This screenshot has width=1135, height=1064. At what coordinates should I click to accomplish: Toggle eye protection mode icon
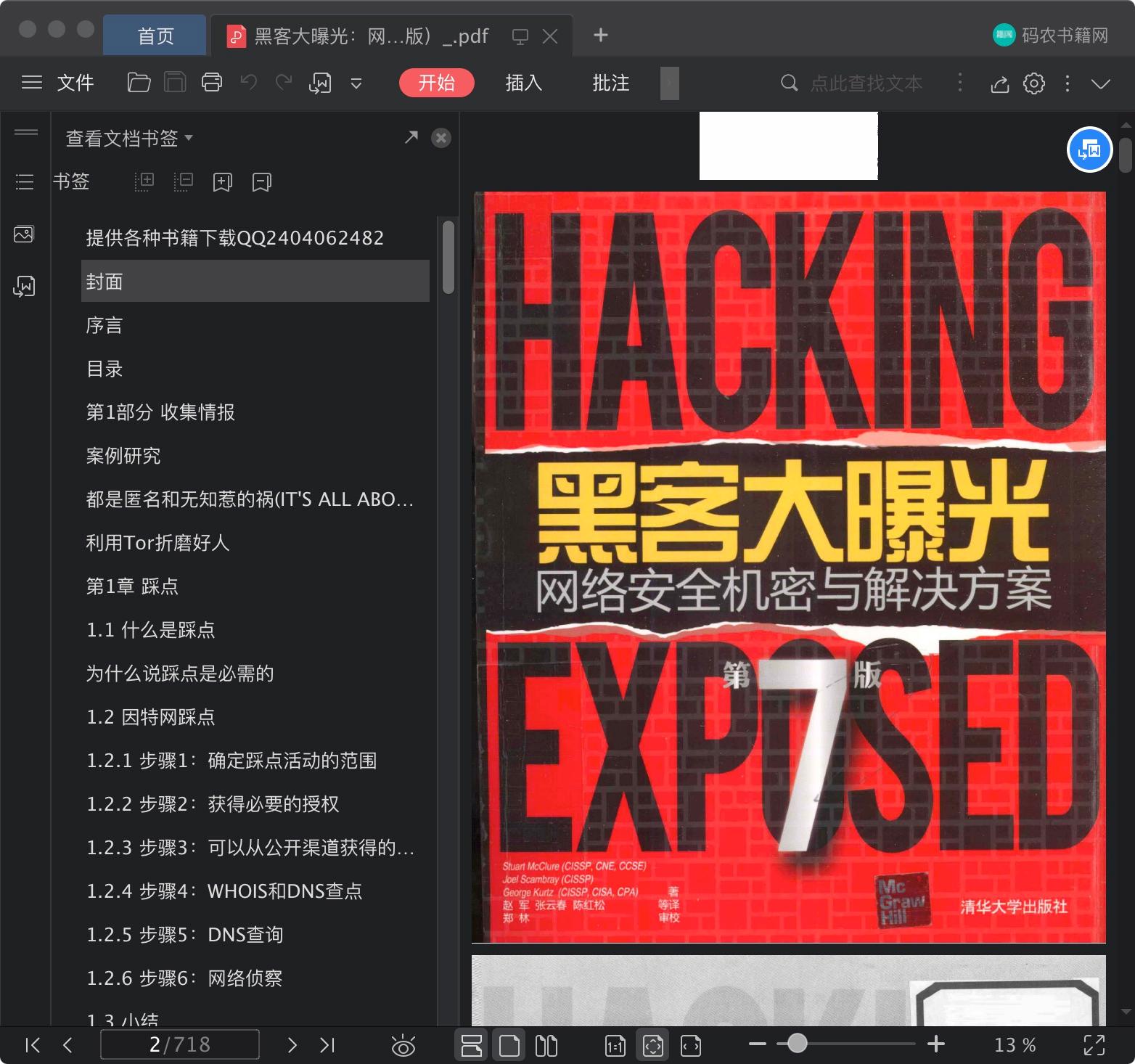pos(403,1045)
